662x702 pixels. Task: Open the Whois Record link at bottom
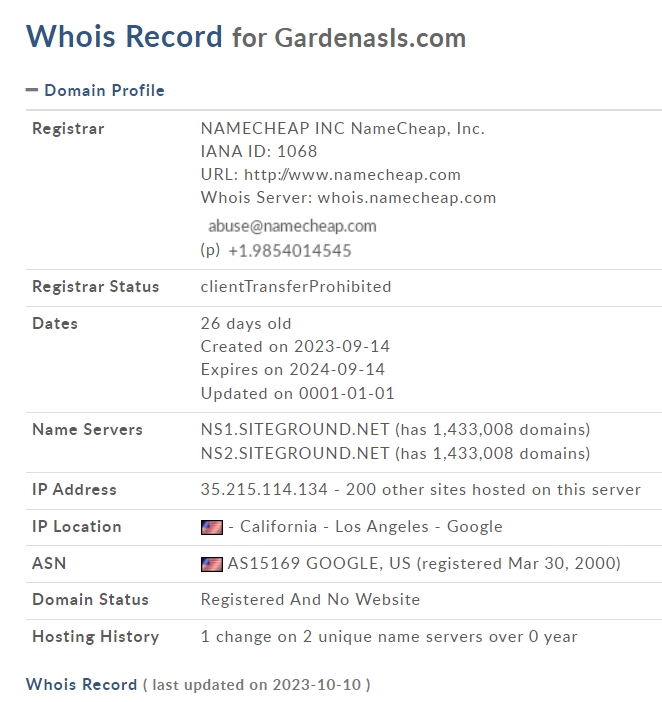pyautogui.click(x=81, y=685)
